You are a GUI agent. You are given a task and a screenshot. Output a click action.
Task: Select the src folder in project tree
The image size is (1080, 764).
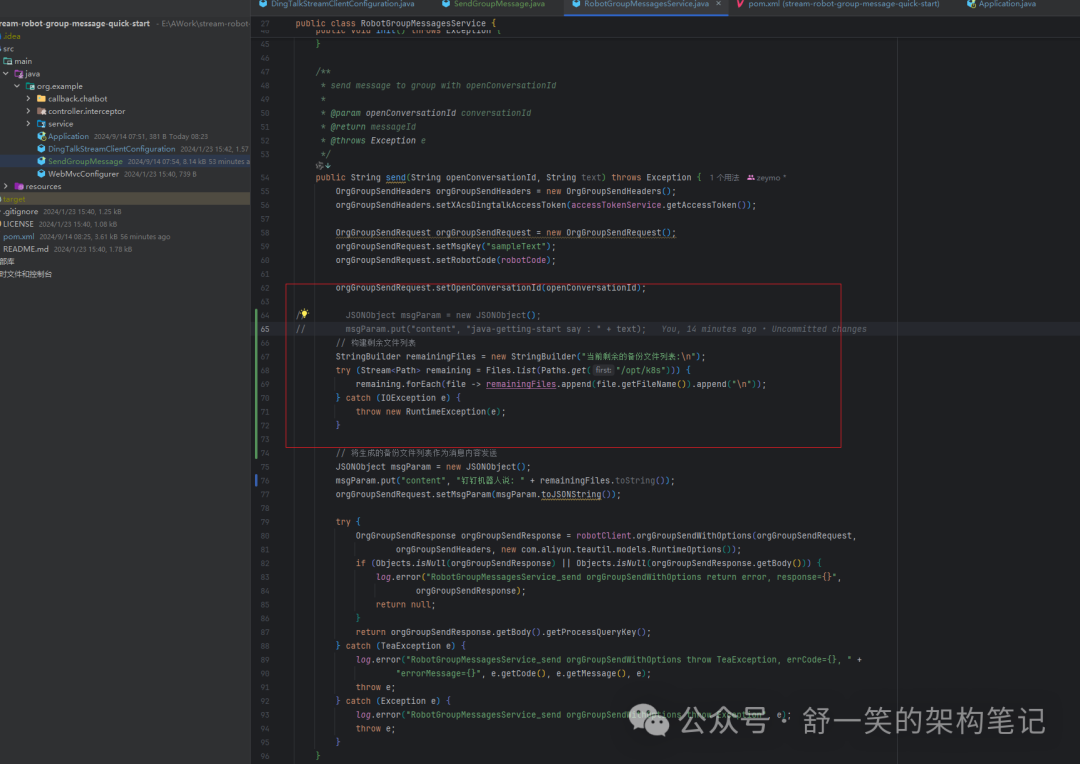click(8, 49)
